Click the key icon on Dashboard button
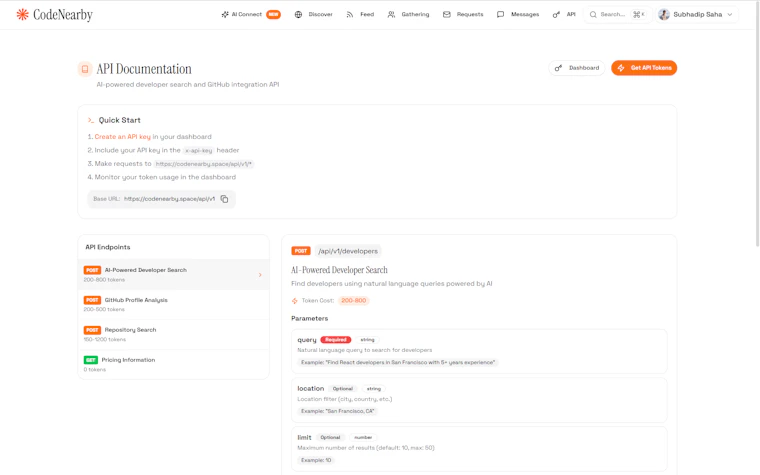 [x=558, y=68]
